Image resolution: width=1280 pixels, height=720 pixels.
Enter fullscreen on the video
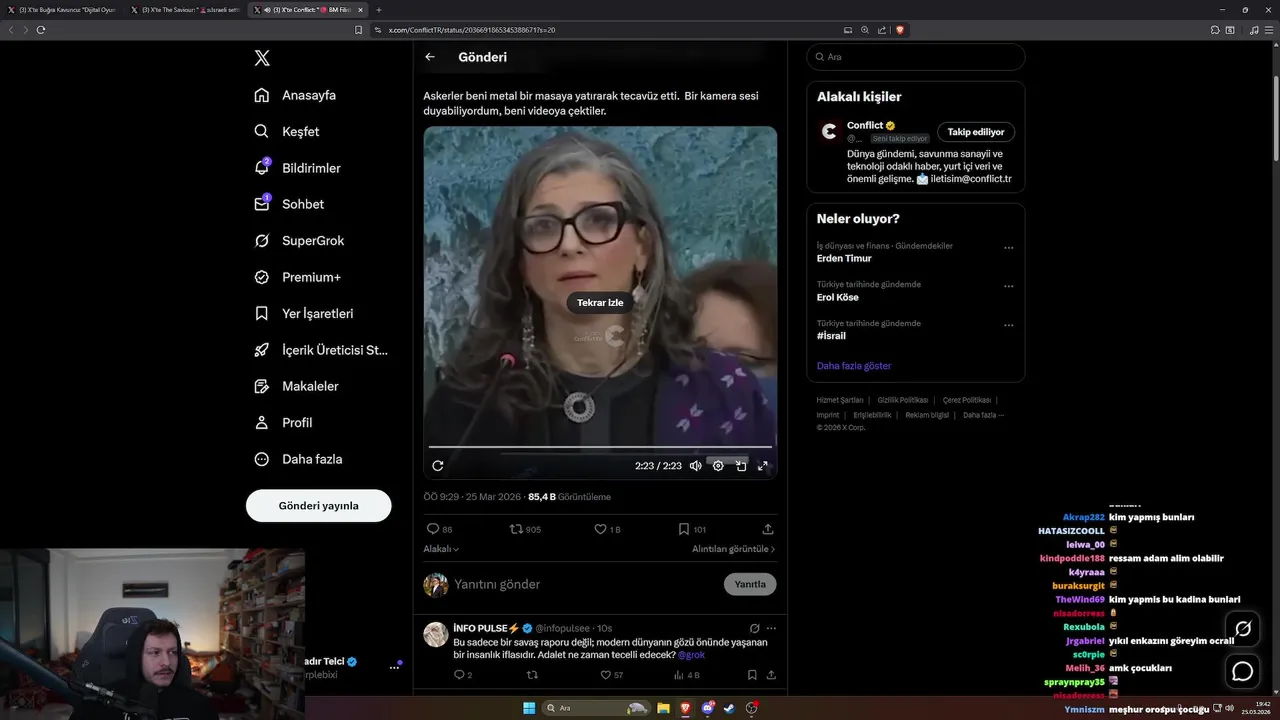(763, 466)
